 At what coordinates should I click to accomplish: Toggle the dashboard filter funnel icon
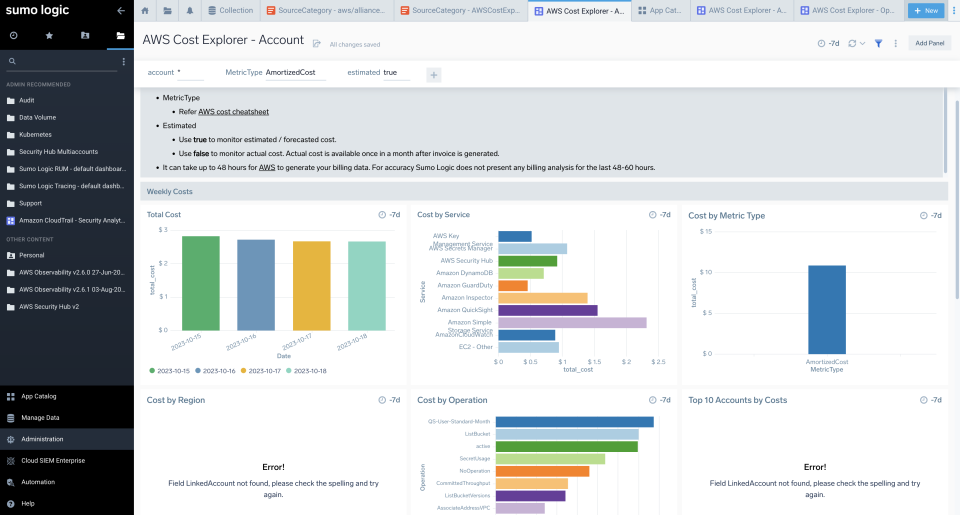click(x=879, y=43)
